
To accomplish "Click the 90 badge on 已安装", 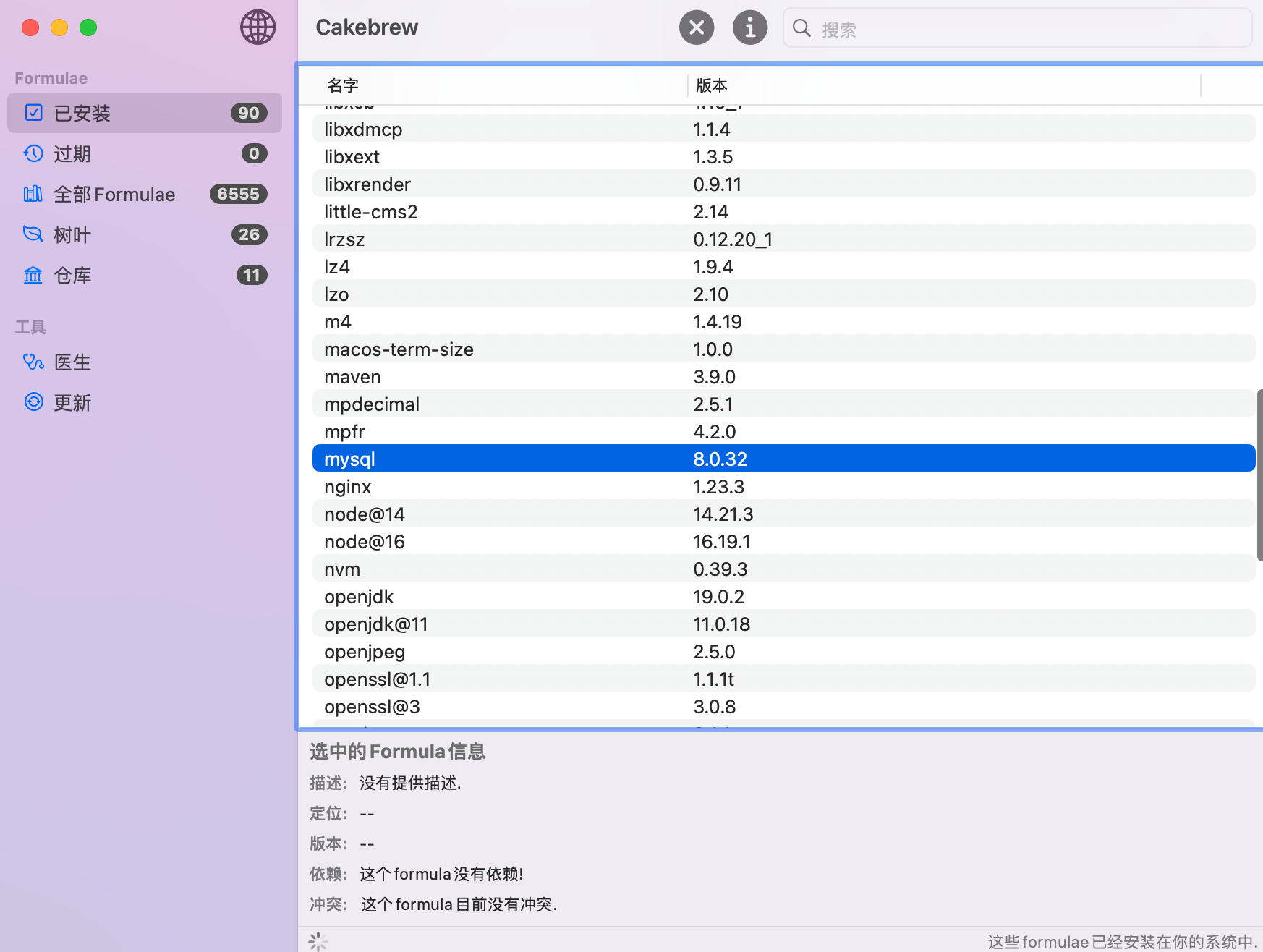I will tap(249, 113).
